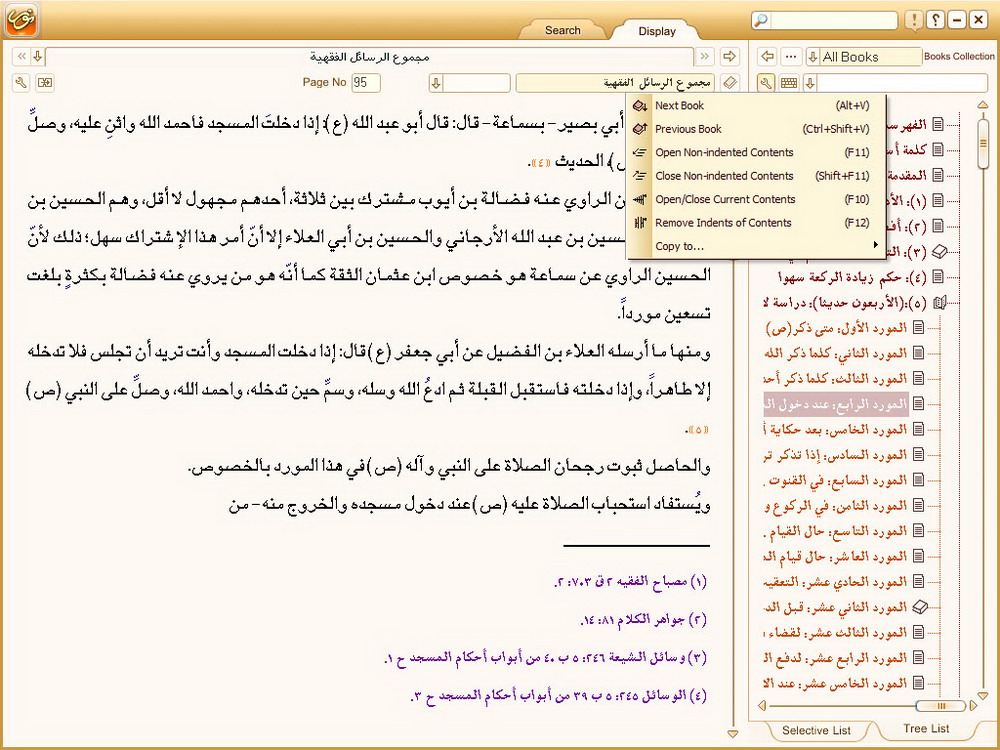The image size is (1000, 750).
Task: Select tree item المورد الخامس: بعد حكاية
Action: 835,430
